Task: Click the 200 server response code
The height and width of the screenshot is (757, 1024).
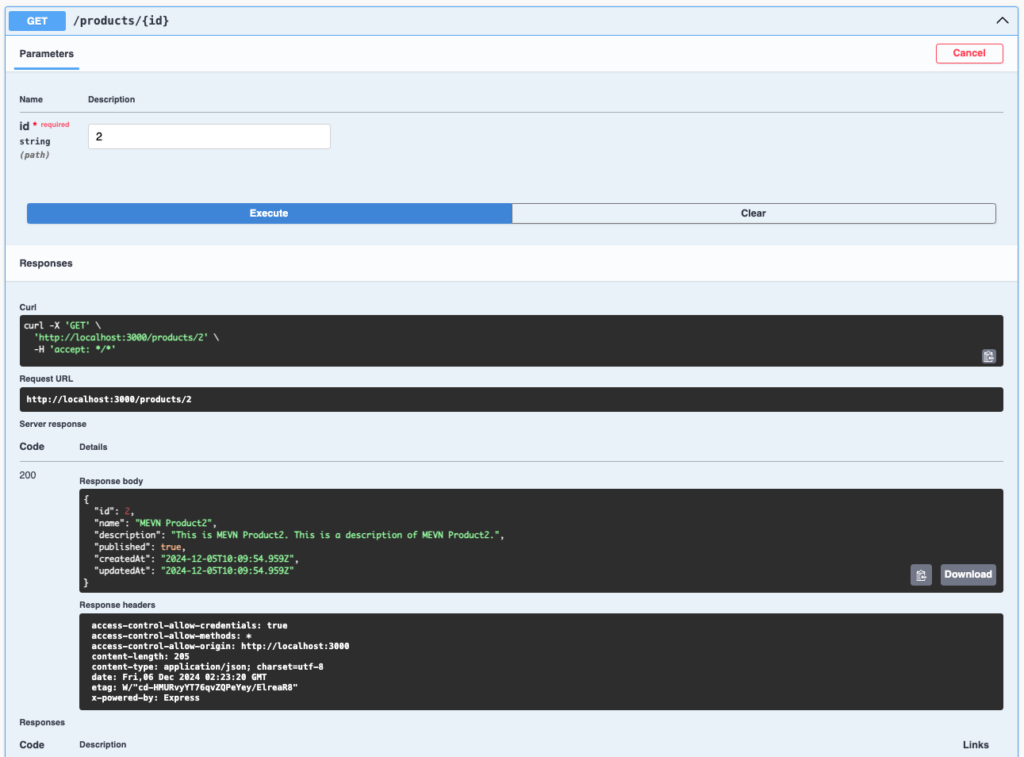Action: click(x=28, y=475)
